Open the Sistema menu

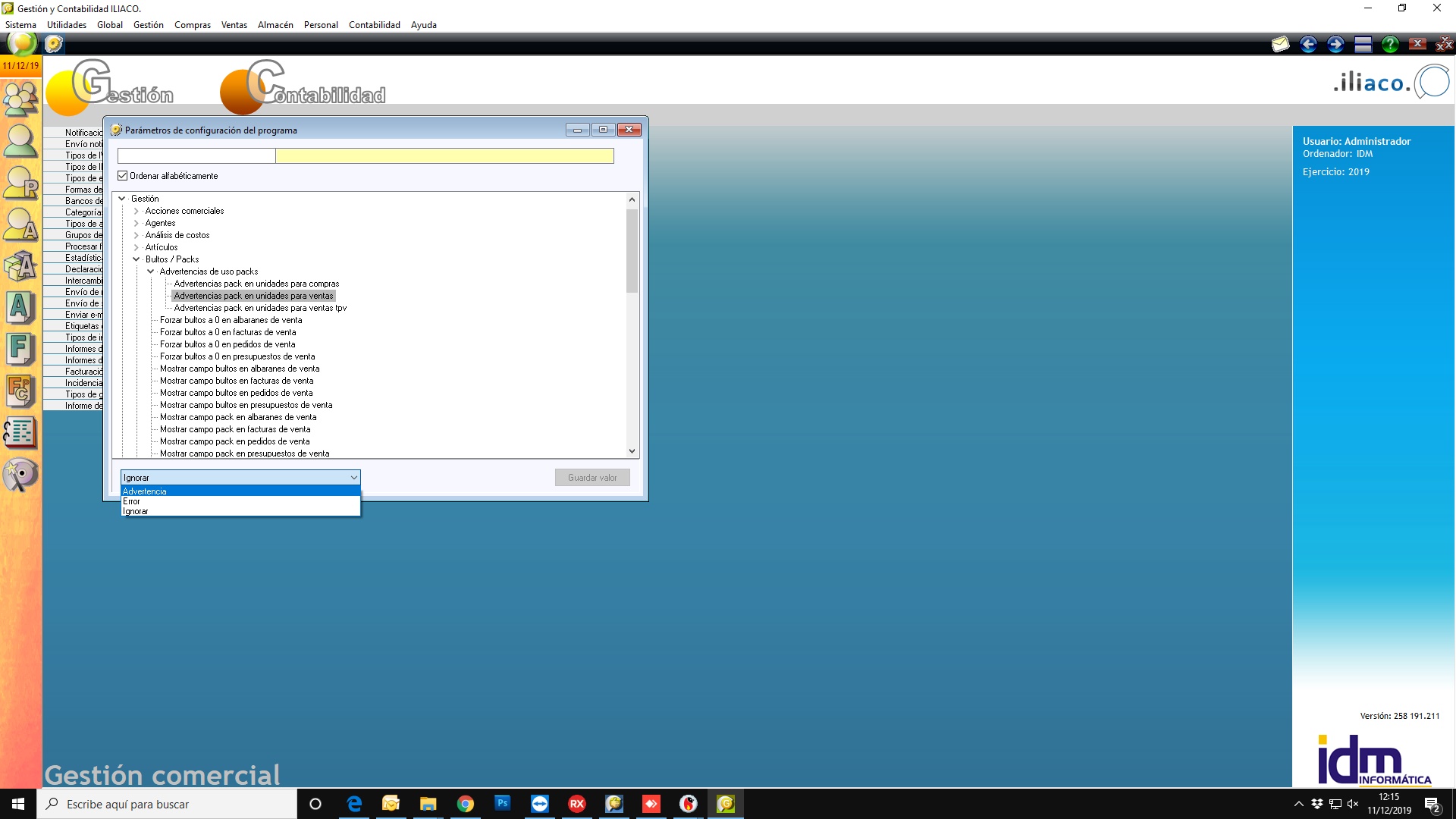point(20,25)
